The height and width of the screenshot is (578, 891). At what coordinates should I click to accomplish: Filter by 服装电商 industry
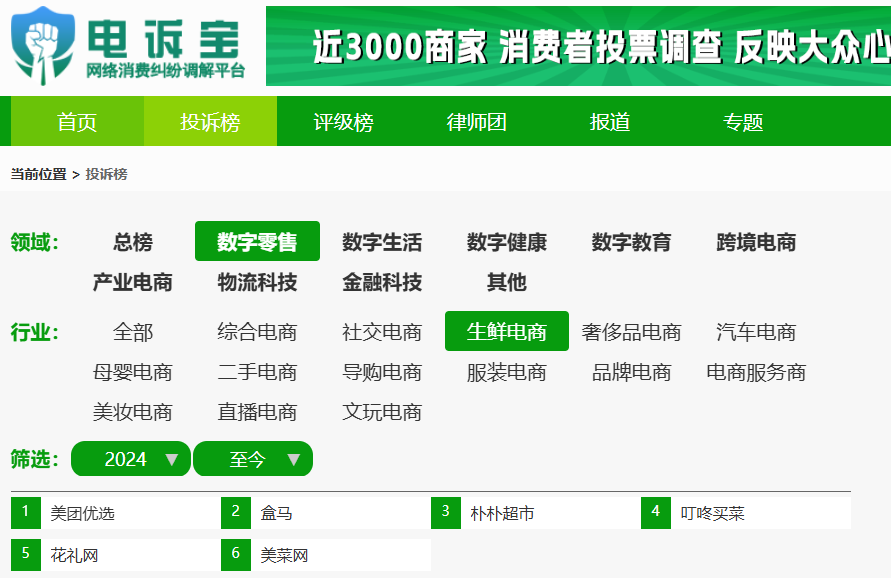(x=506, y=372)
